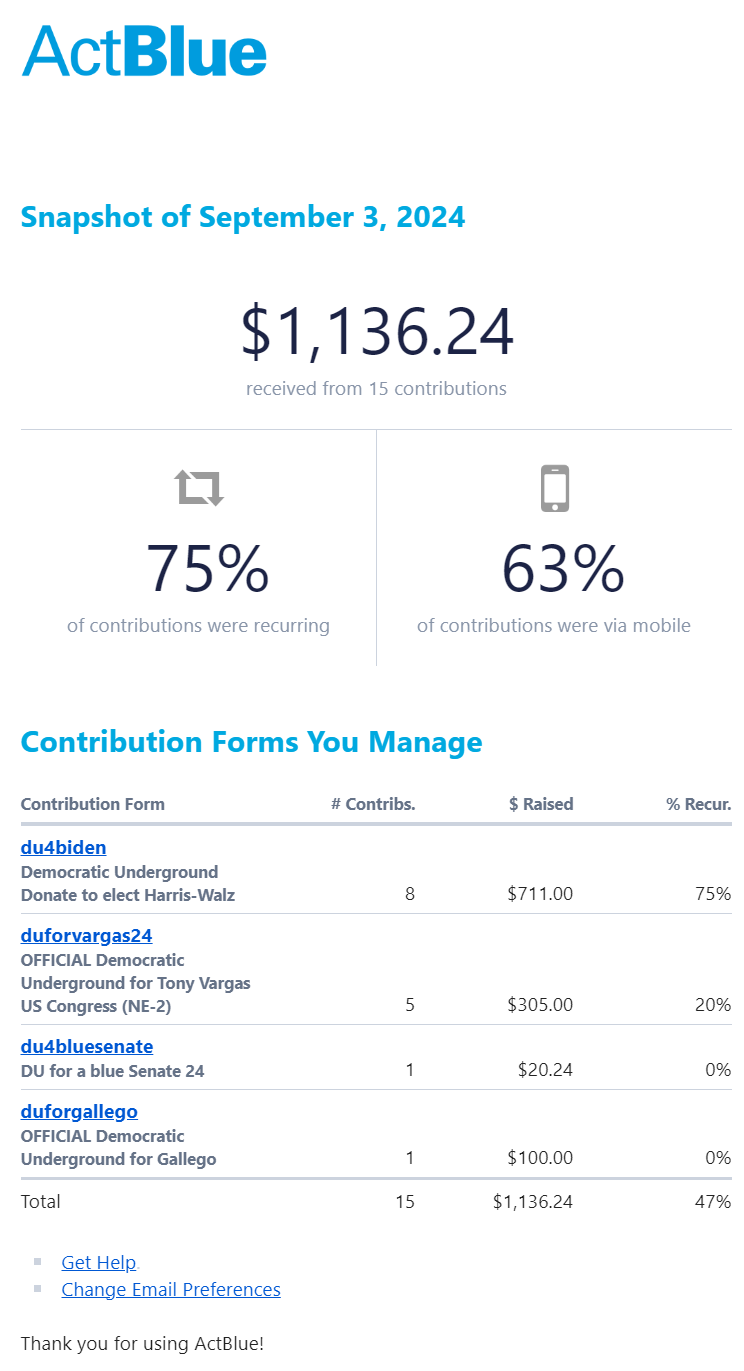Click the 63% mobile statistic

tap(563, 568)
